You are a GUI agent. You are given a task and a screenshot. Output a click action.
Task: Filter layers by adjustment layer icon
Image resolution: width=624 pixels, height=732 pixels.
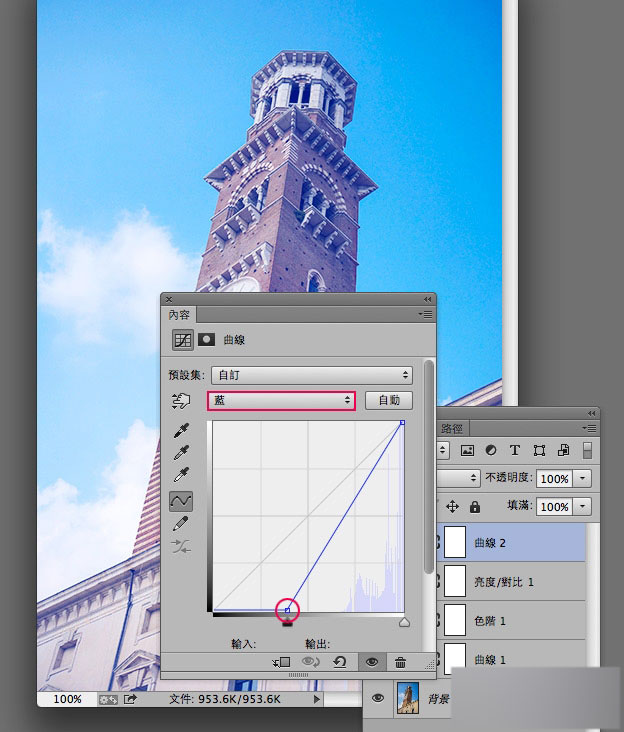(x=491, y=450)
